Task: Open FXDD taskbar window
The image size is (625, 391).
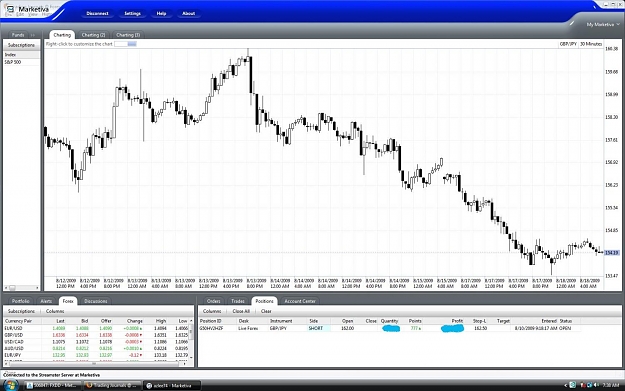Action: tap(53, 385)
